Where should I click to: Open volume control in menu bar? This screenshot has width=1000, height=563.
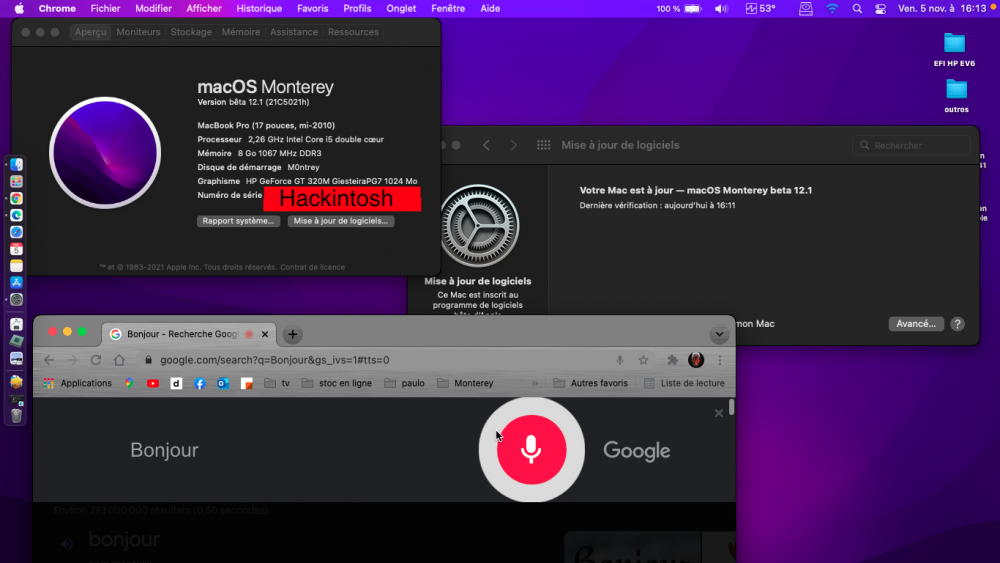[x=721, y=8]
